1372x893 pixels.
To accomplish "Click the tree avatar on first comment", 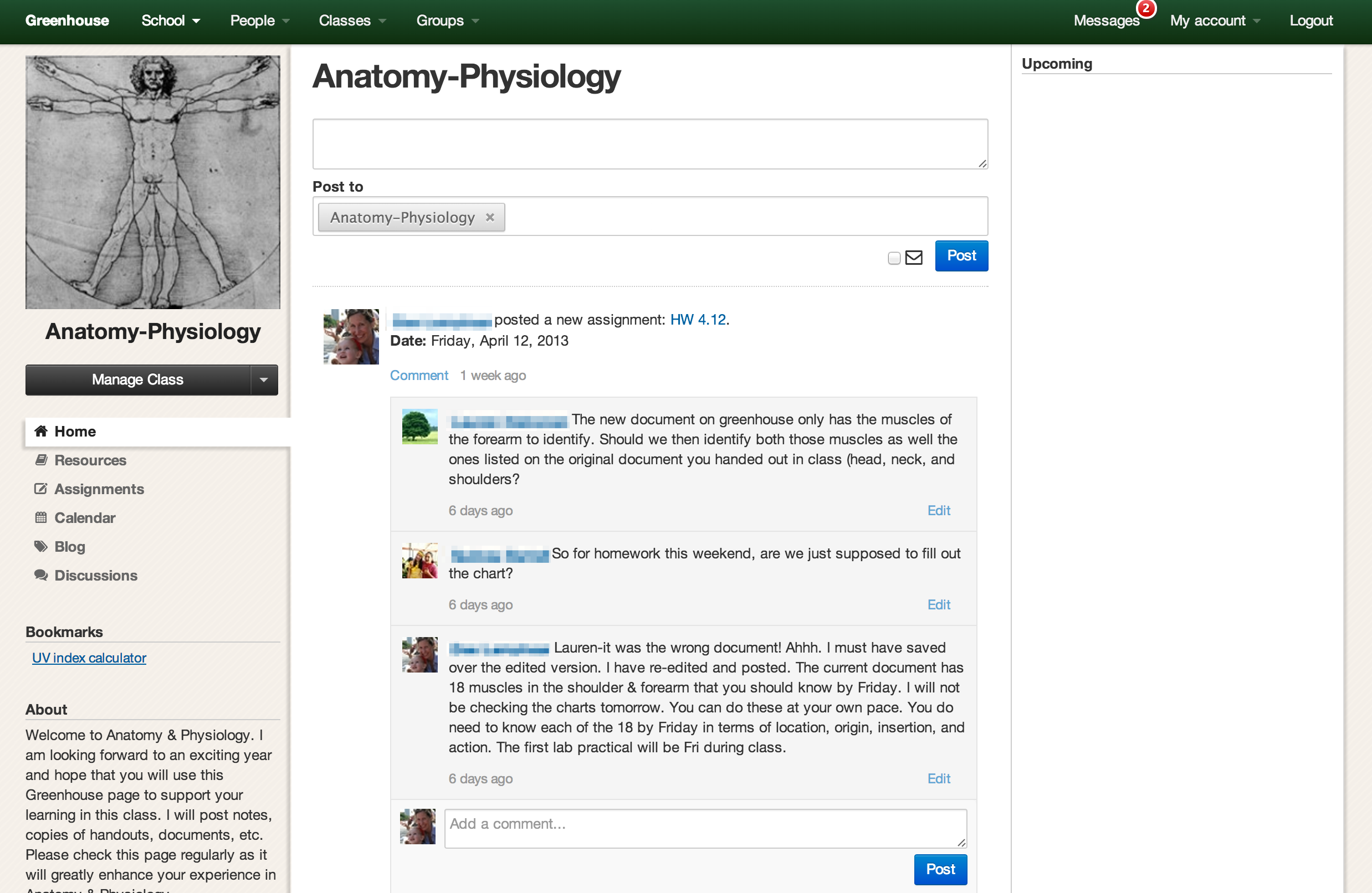I will click(419, 427).
